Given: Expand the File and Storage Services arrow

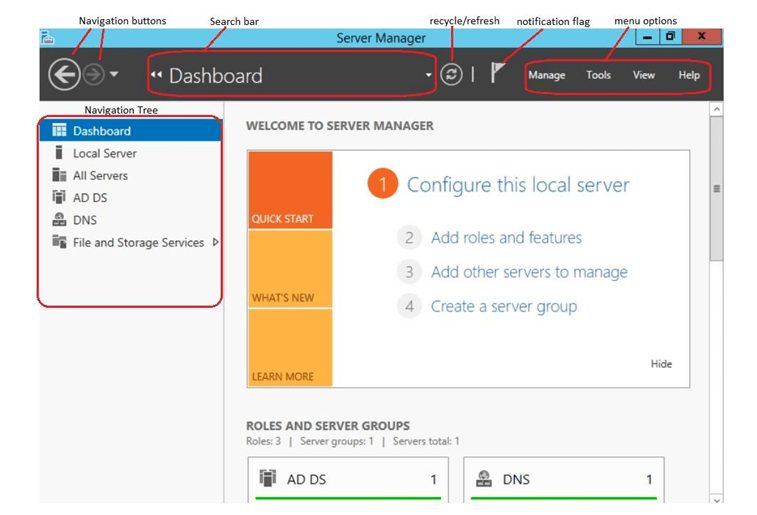Looking at the screenshot, I should point(216,242).
